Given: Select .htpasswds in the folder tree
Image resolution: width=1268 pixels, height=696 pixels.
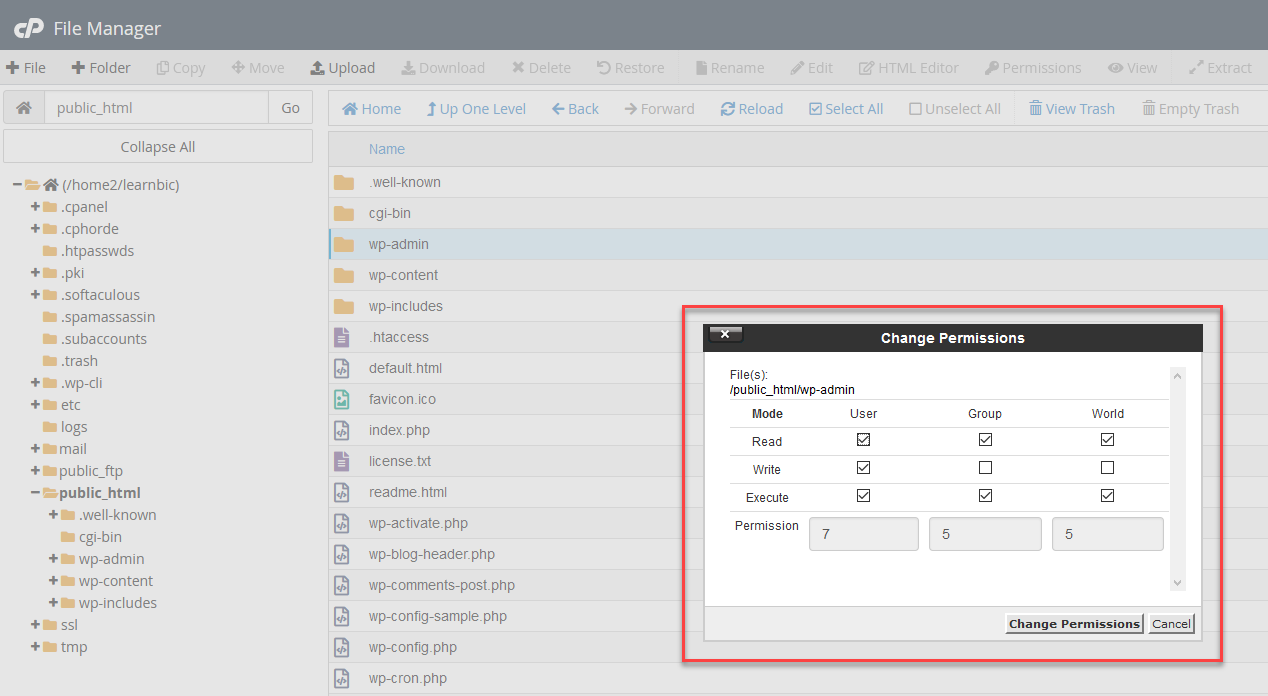Looking at the screenshot, I should click(97, 251).
